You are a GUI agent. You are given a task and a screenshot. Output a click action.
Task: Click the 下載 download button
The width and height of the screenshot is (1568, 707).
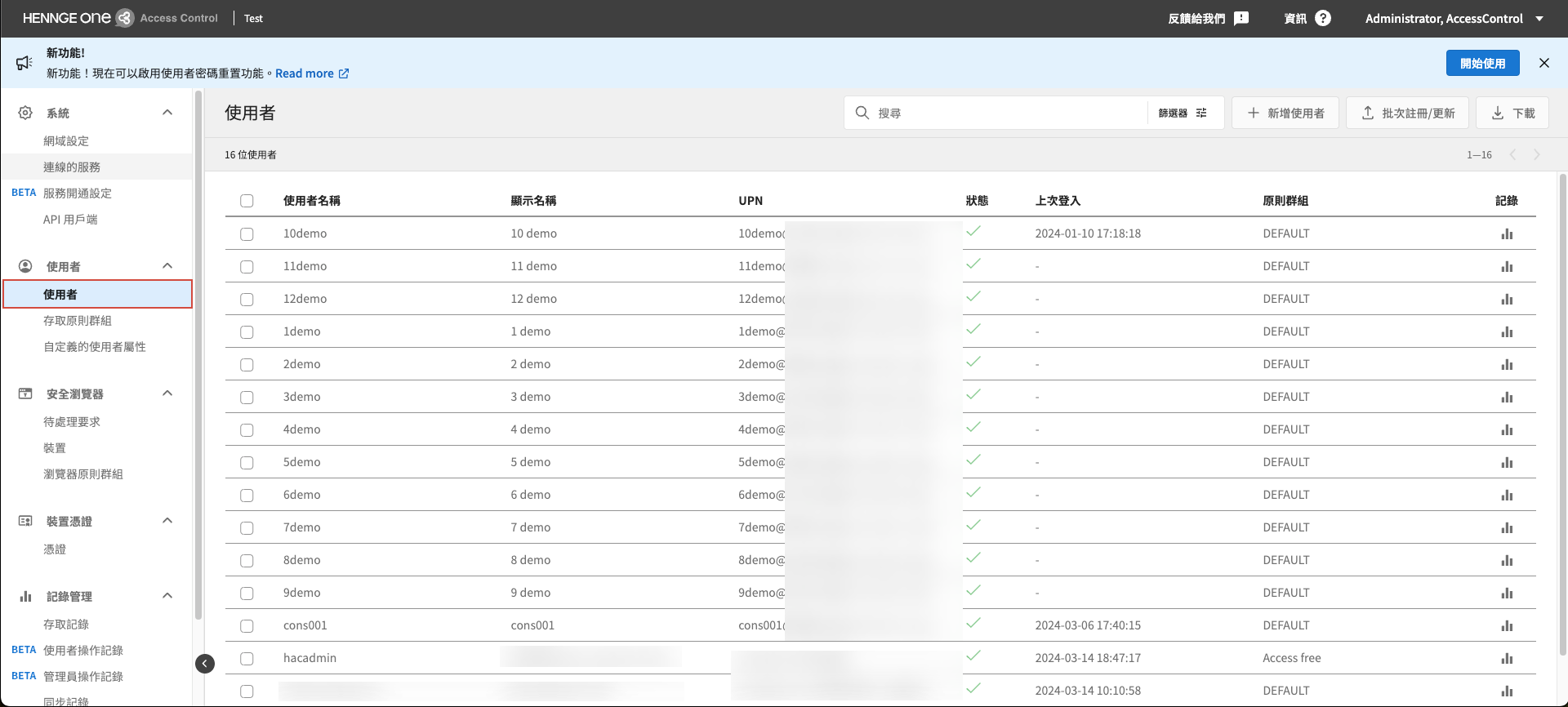[1512, 113]
